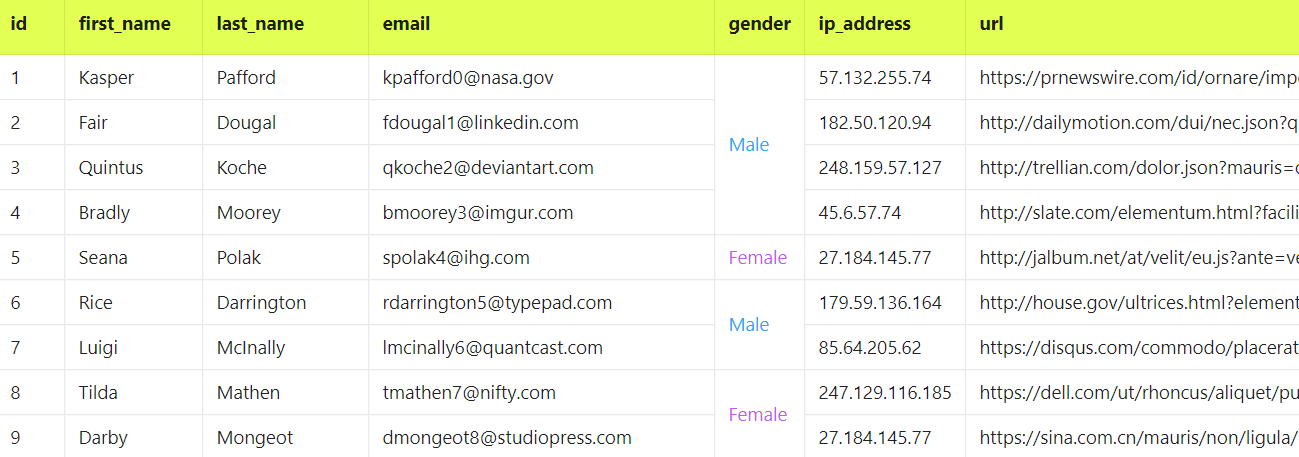Select last name cell McInally

coord(286,347)
